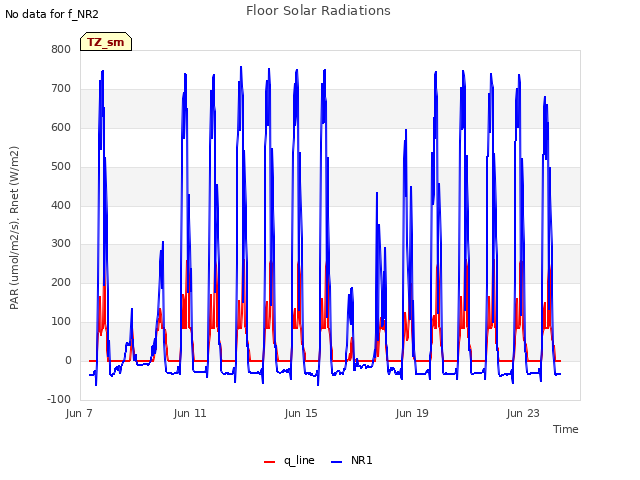Click the 500 y-axis tick label
Screen dimensions: 640x480
coord(61,167)
